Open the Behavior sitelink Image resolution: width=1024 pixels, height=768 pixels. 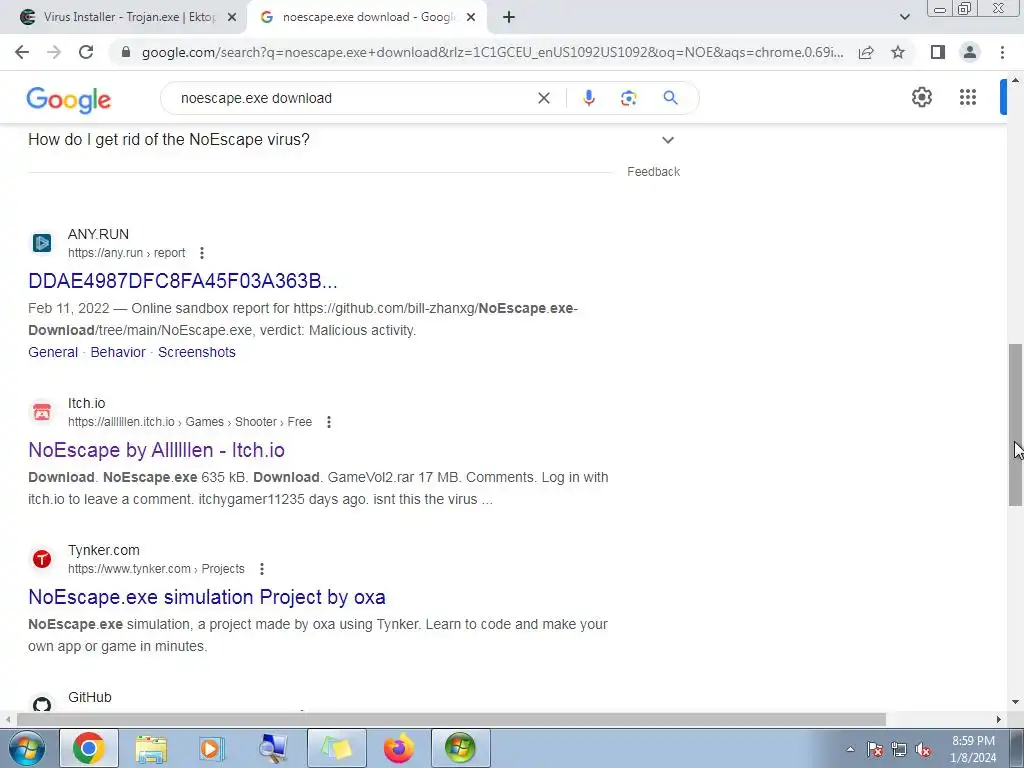118,352
